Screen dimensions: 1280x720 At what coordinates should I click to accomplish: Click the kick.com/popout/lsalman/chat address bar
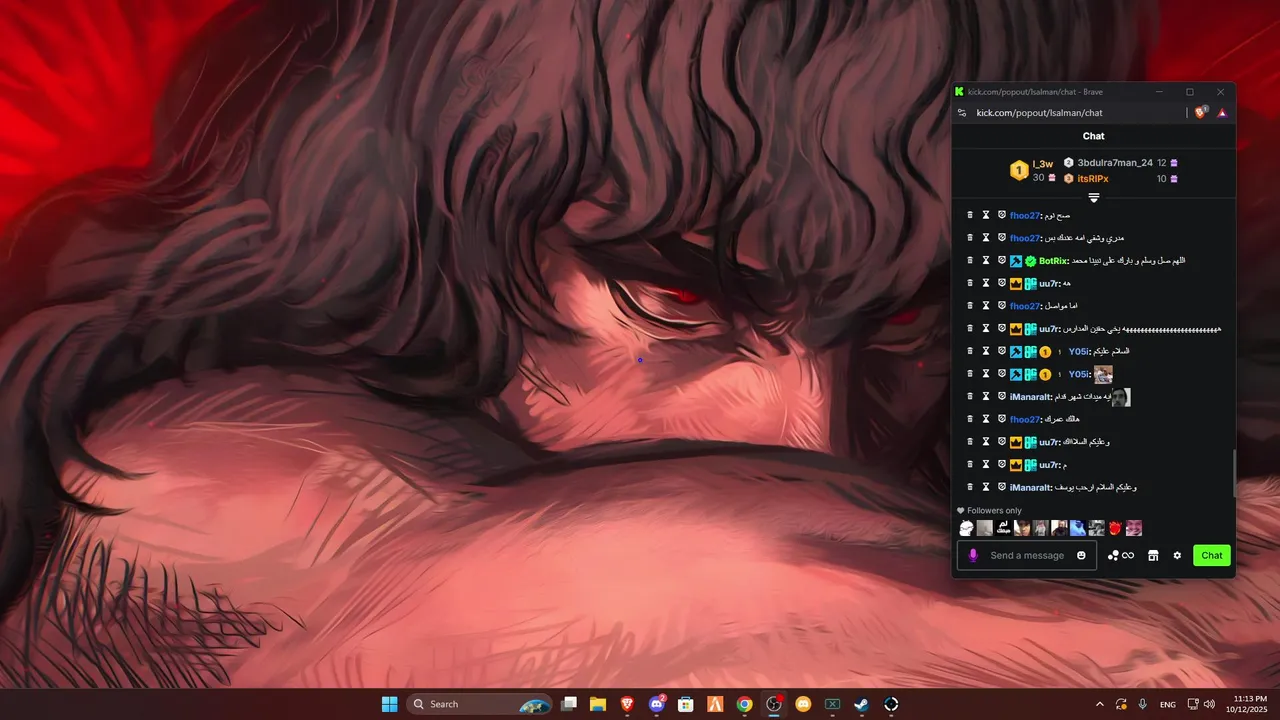pyautogui.click(x=1039, y=113)
